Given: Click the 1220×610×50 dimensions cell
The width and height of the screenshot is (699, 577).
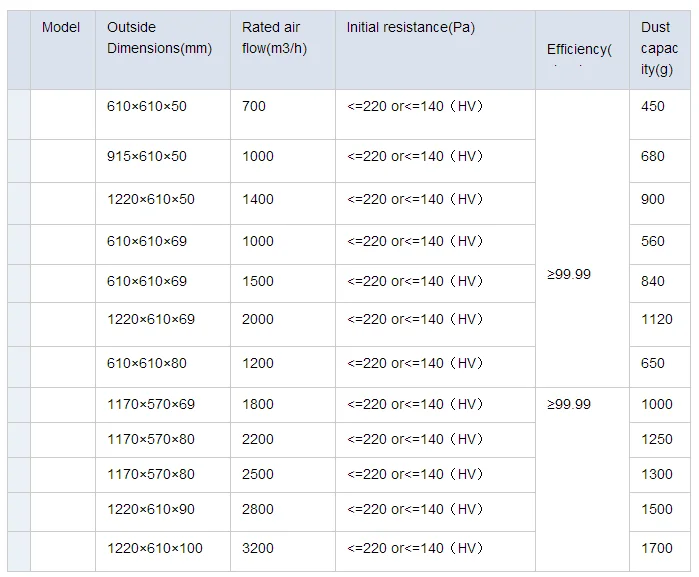Looking at the screenshot, I should tap(151, 200).
